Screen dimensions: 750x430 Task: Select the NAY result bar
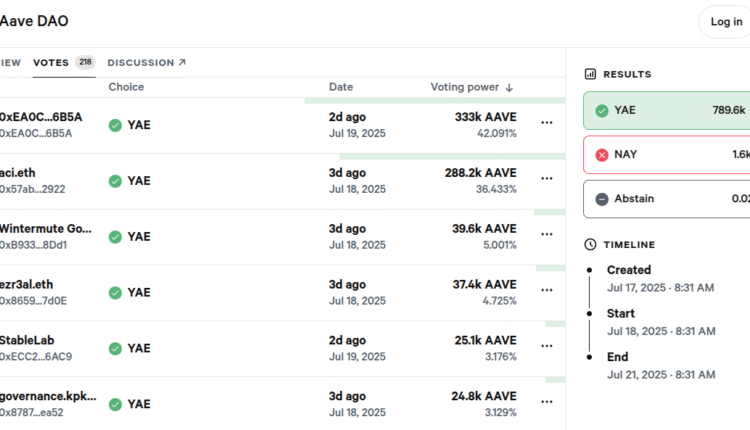pos(670,155)
